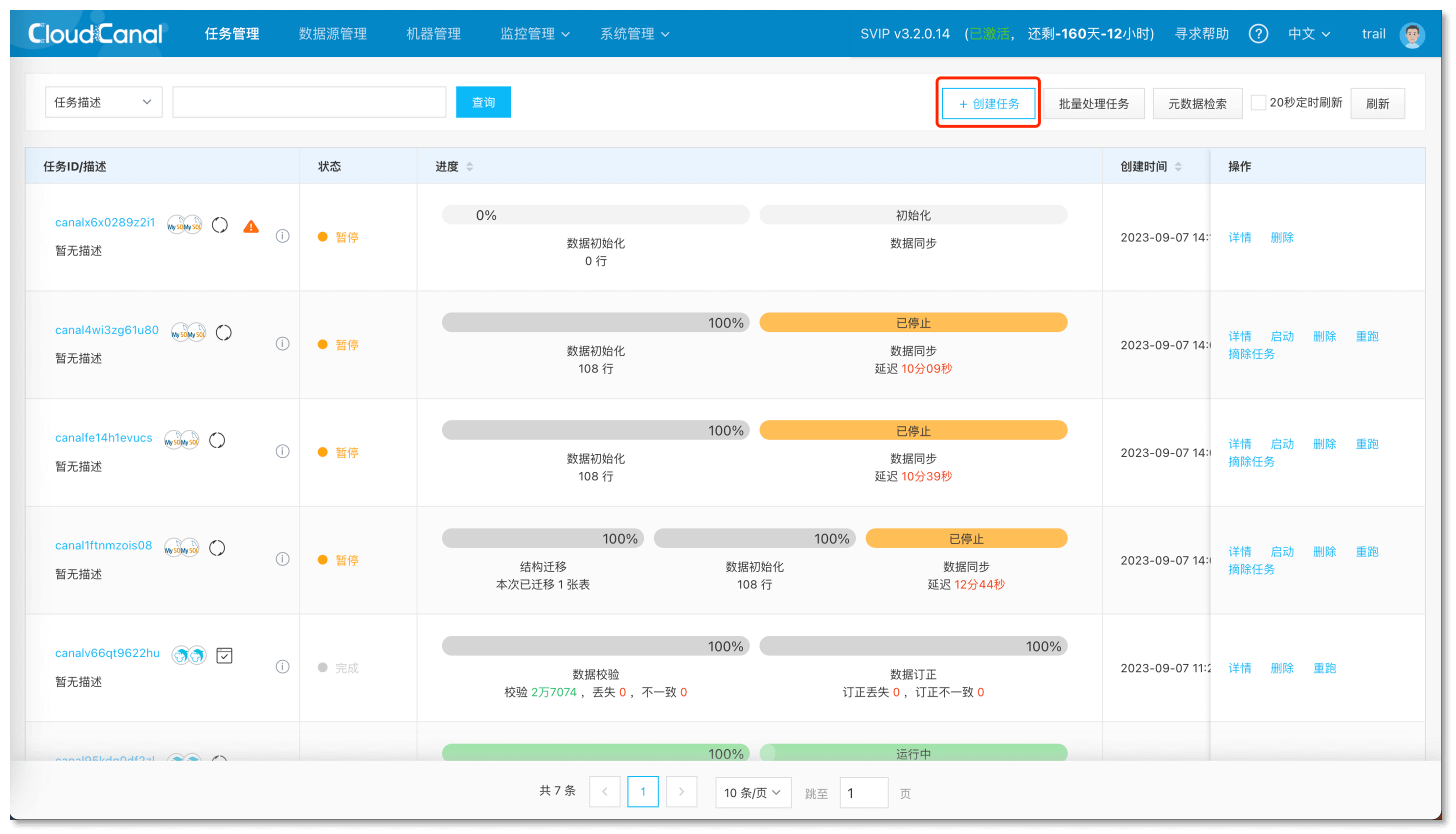Click warning triangle icon on canalx6x0289z2i1

click(251, 226)
